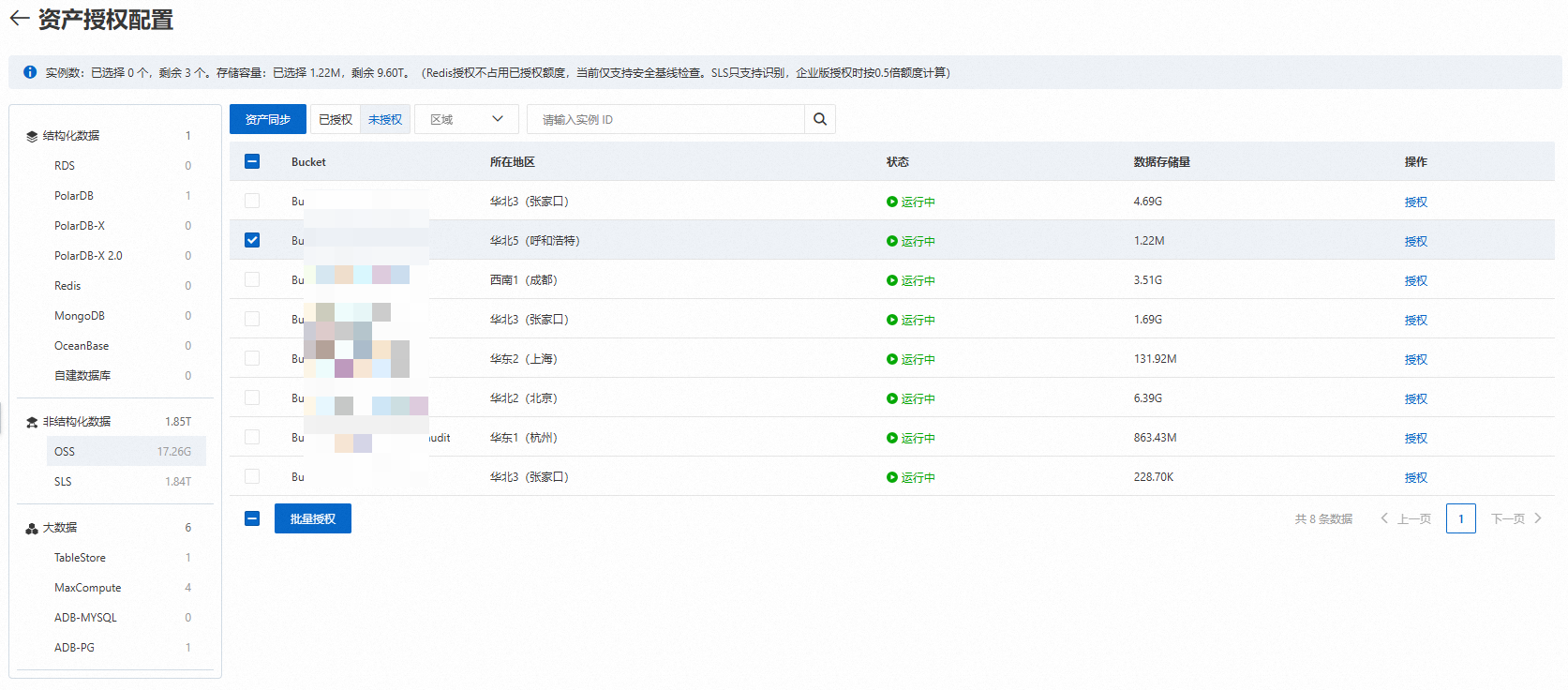Click 授权 for the 6.39G bucket
This screenshot has width=1568, height=690.
tap(1415, 398)
